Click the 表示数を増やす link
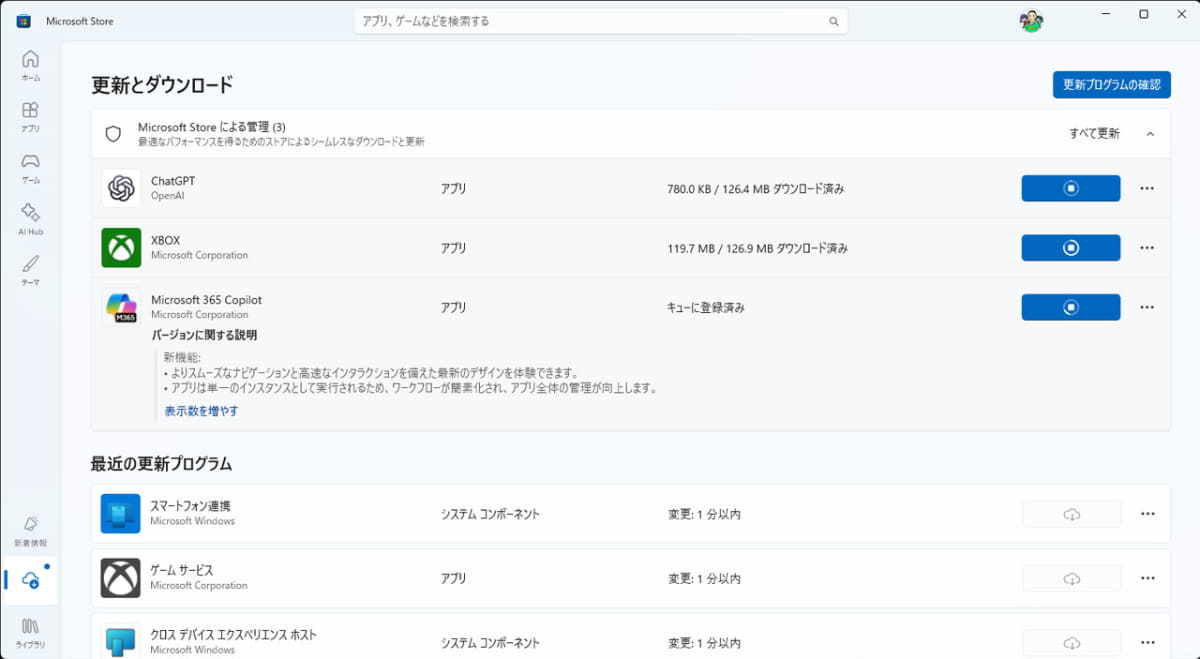 [201, 411]
